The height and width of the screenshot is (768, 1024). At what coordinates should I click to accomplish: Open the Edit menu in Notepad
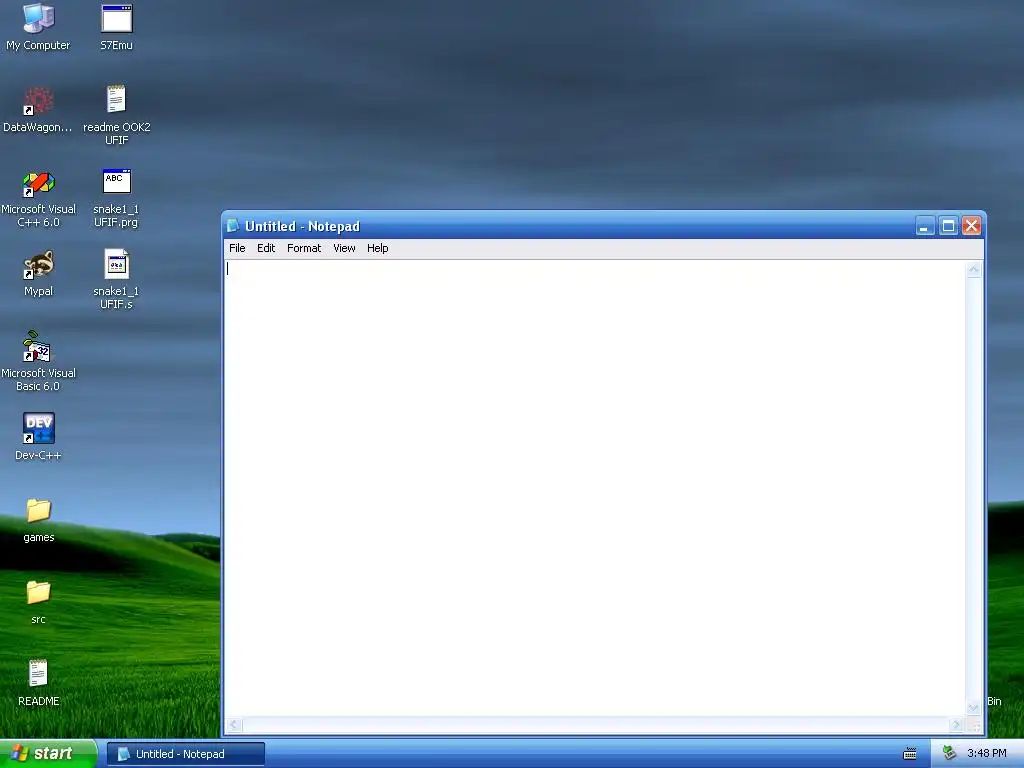pos(266,248)
